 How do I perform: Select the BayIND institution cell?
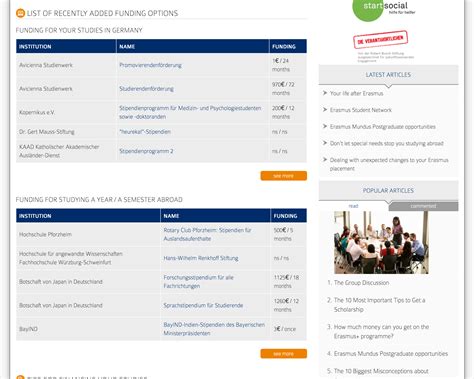click(88, 329)
